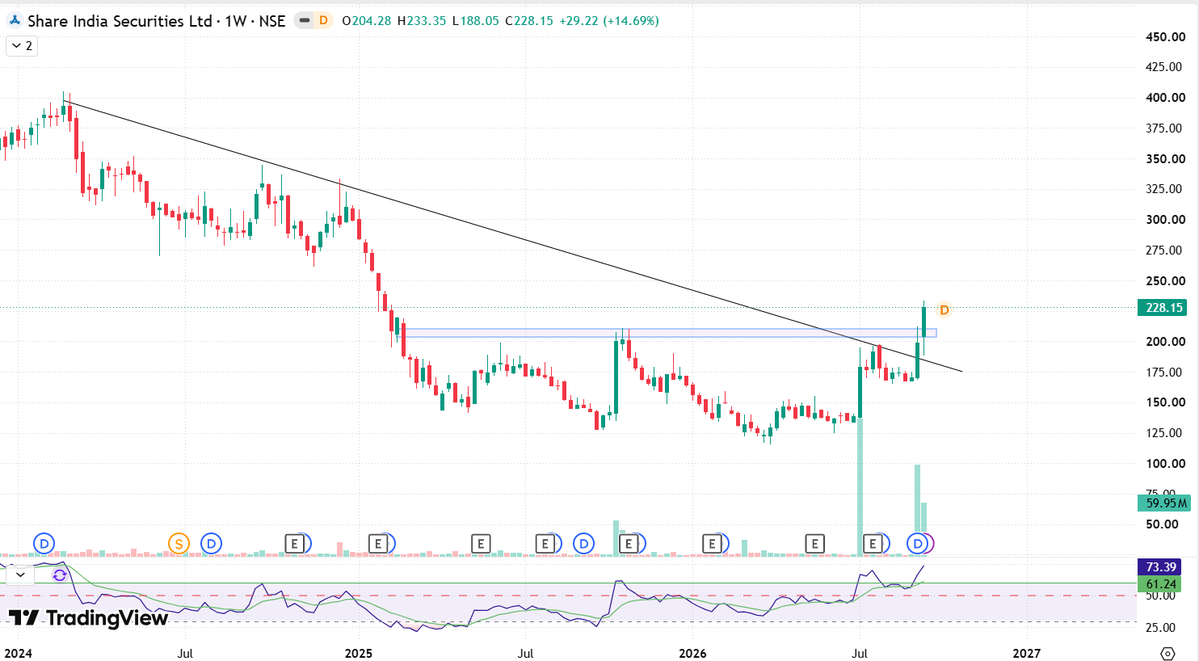
Task: Click the high value H233.35
Action: click(421, 21)
